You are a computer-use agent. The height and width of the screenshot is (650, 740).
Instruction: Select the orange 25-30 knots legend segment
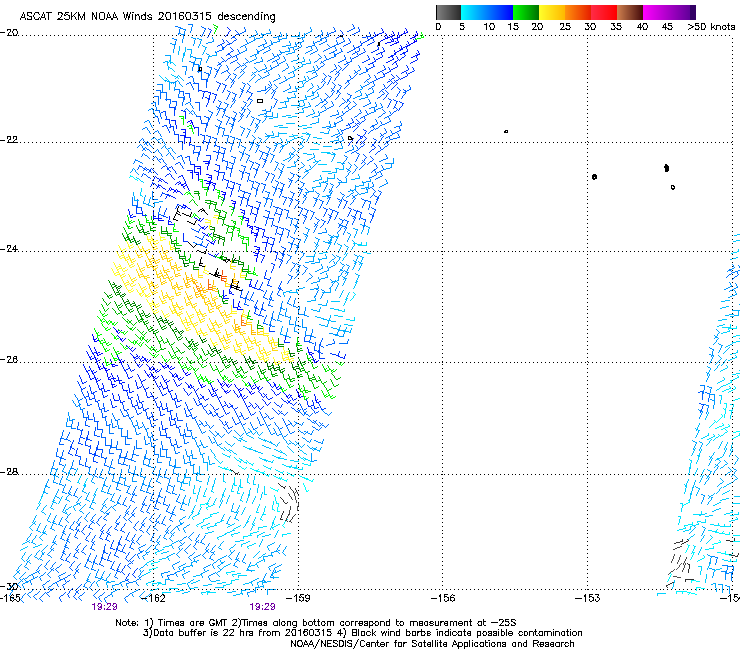pos(578,12)
